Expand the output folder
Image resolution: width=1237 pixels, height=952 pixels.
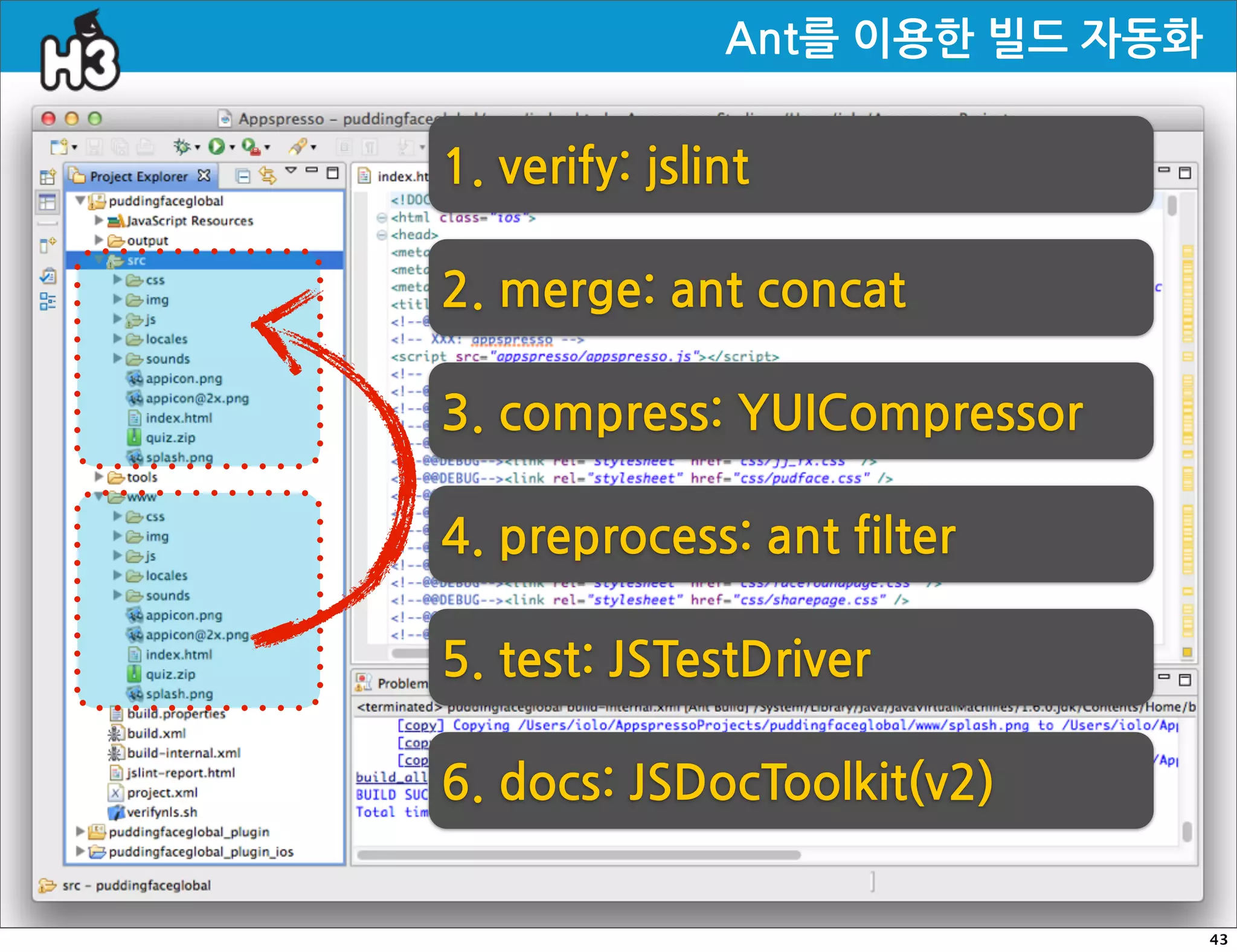pyautogui.click(x=98, y=240)
